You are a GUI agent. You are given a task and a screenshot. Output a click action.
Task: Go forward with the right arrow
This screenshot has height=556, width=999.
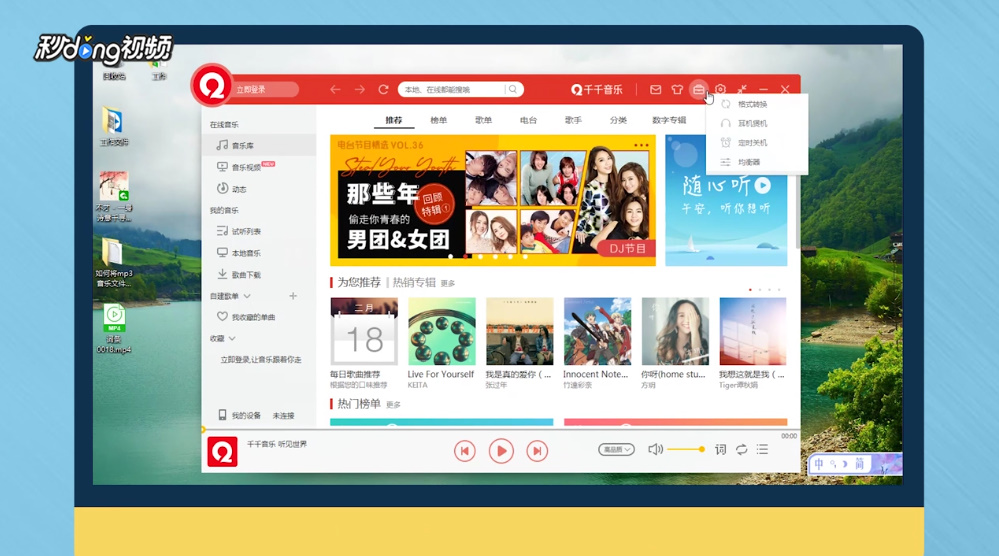[x=359, y=90]
